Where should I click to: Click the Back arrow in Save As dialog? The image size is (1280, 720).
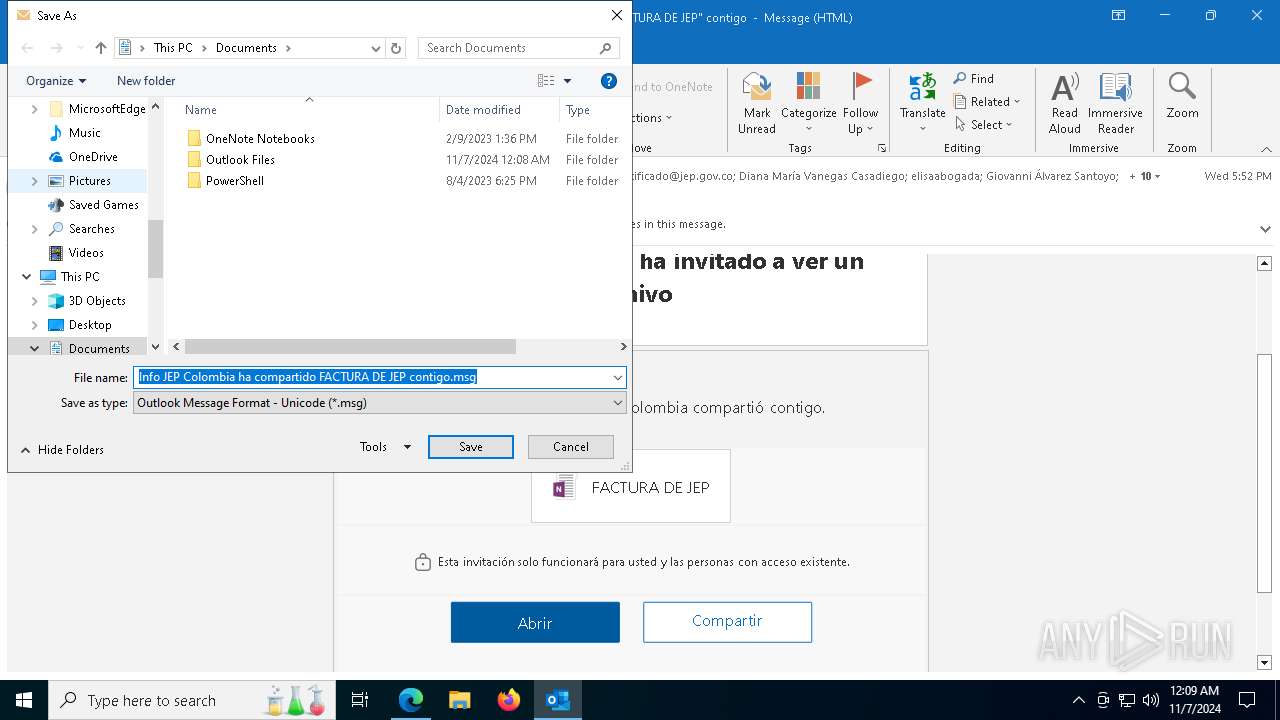[28, 48]
